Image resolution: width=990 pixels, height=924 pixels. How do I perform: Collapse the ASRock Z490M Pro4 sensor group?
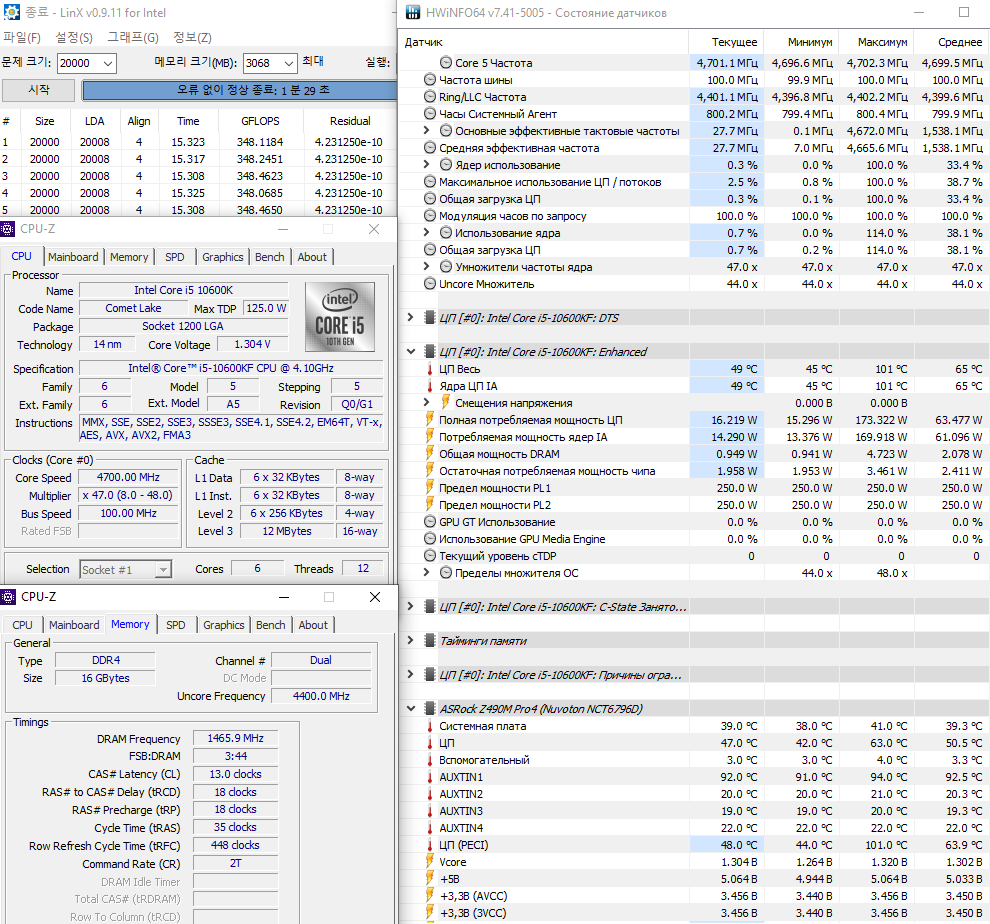pos(410,709)
